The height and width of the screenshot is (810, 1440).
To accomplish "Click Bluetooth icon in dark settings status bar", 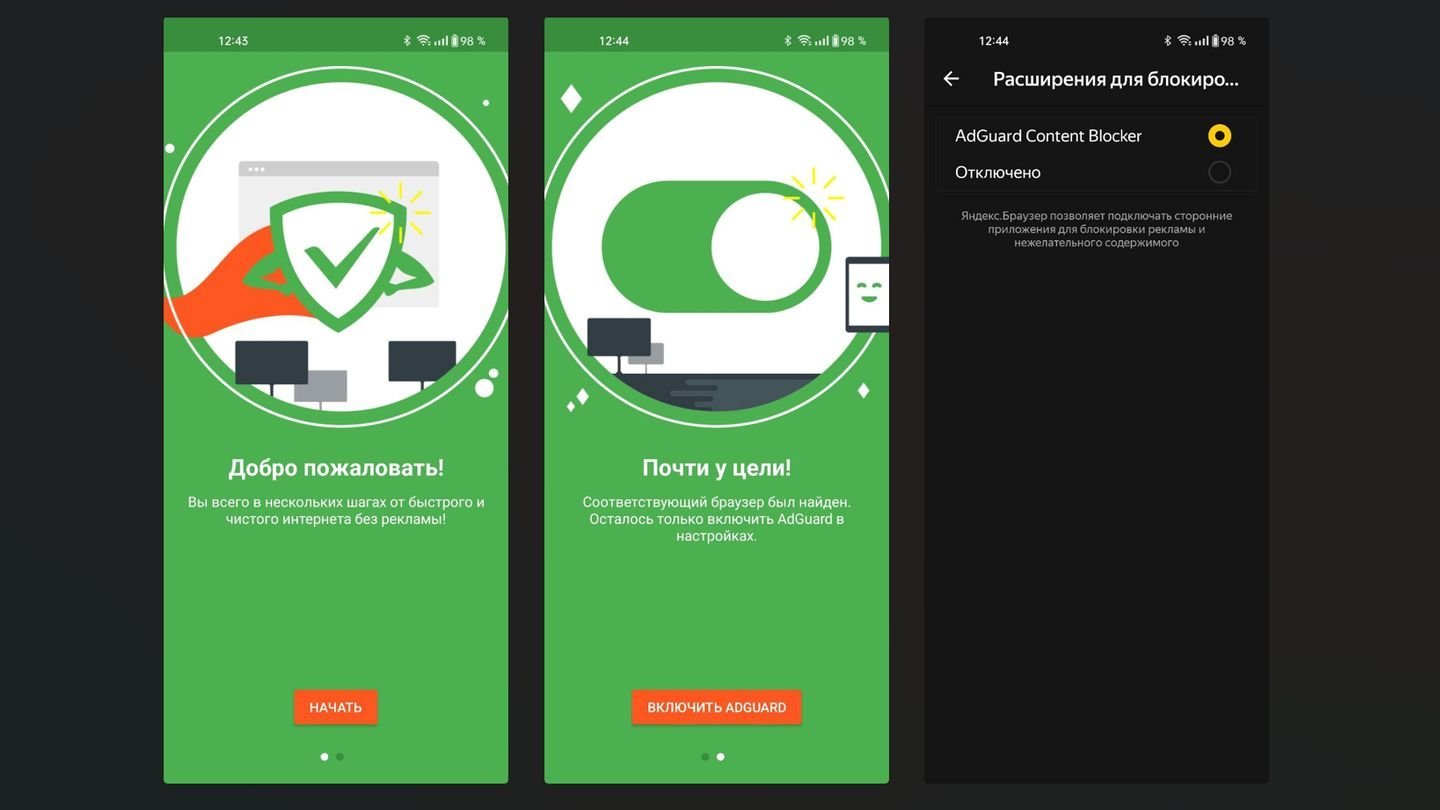I will pos(1167,41).
